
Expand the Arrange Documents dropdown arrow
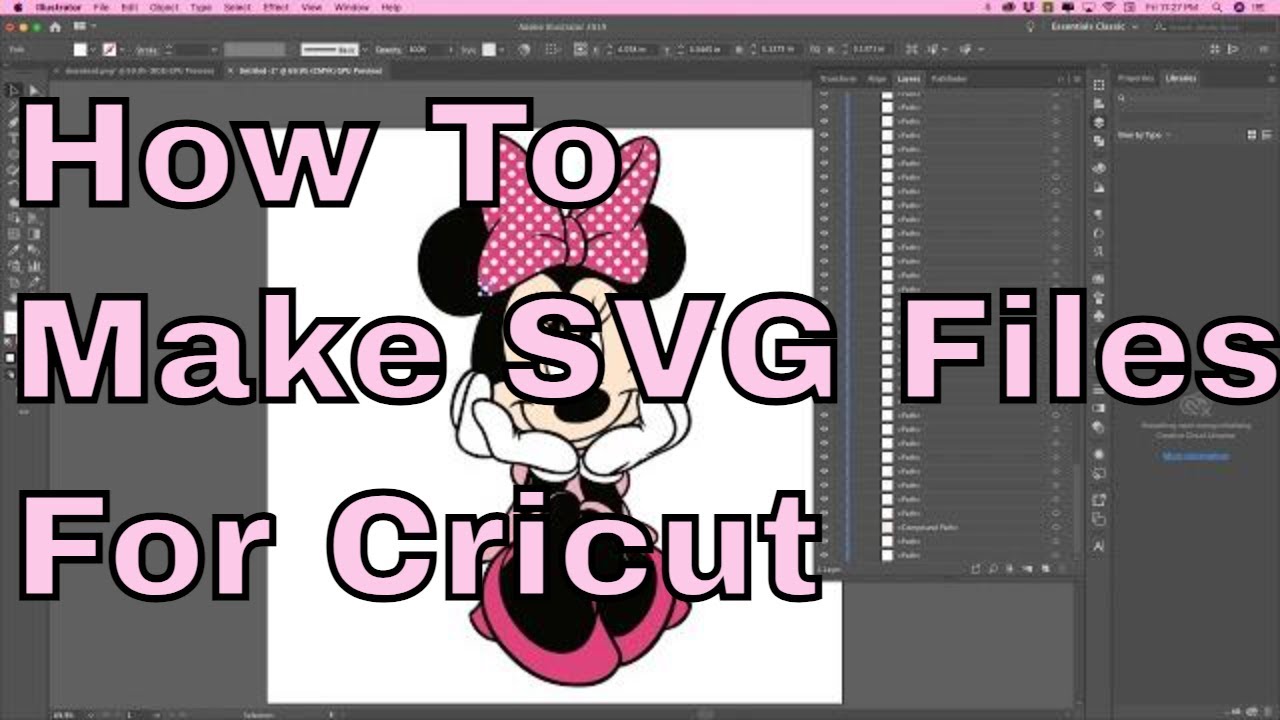point(92,27)
